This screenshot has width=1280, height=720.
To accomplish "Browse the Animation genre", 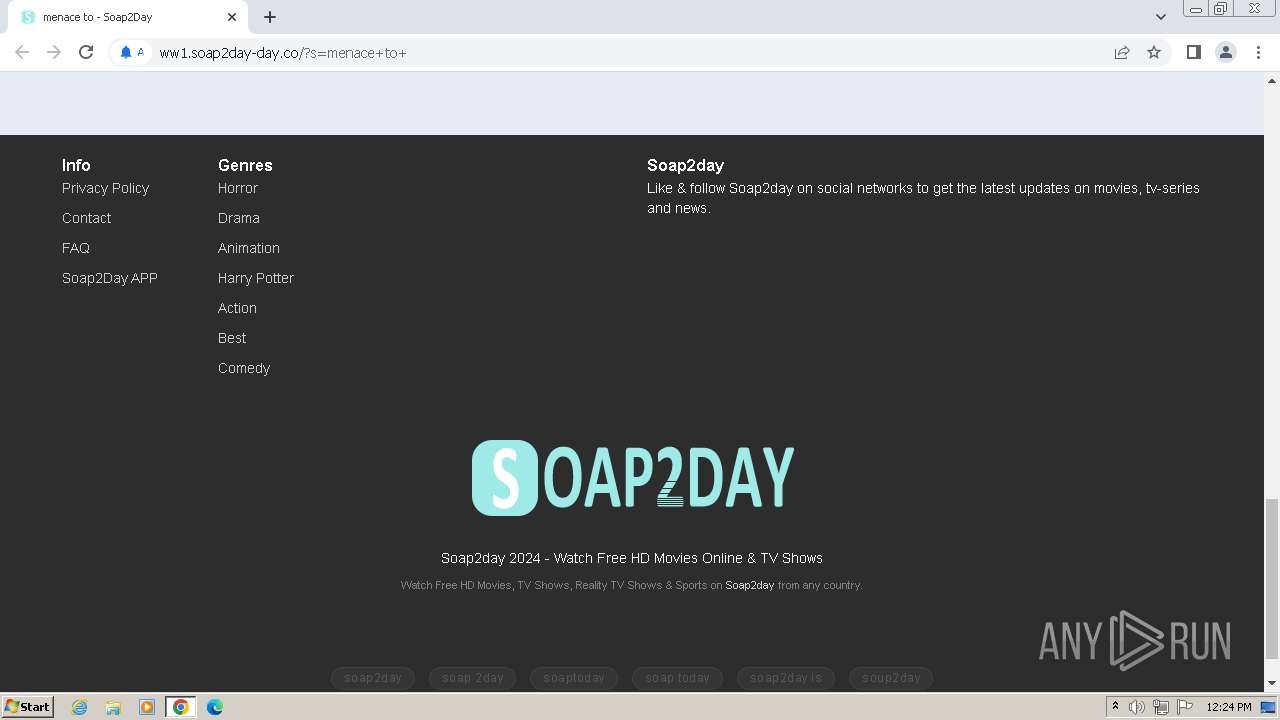I will click(x=249, y=248).
